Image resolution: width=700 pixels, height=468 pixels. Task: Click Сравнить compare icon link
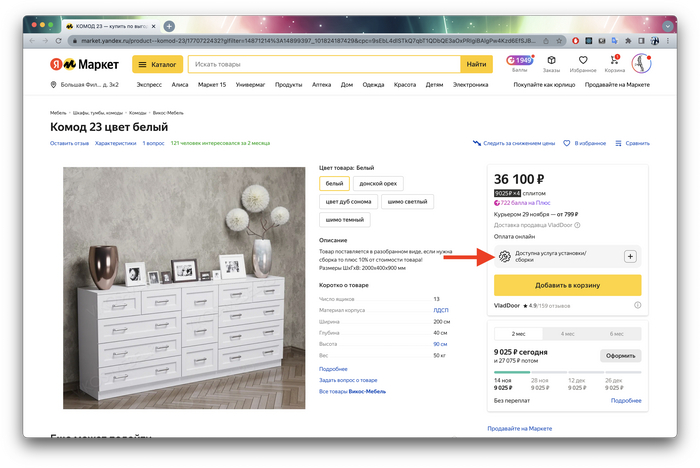click(633, 143)
